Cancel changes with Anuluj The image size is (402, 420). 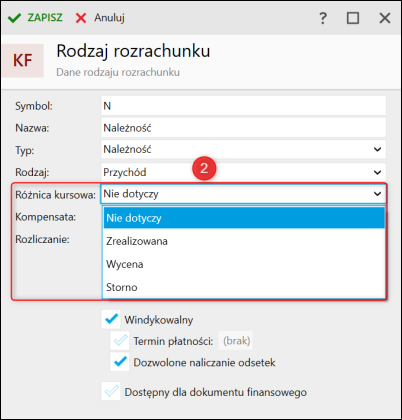point(100,17)
